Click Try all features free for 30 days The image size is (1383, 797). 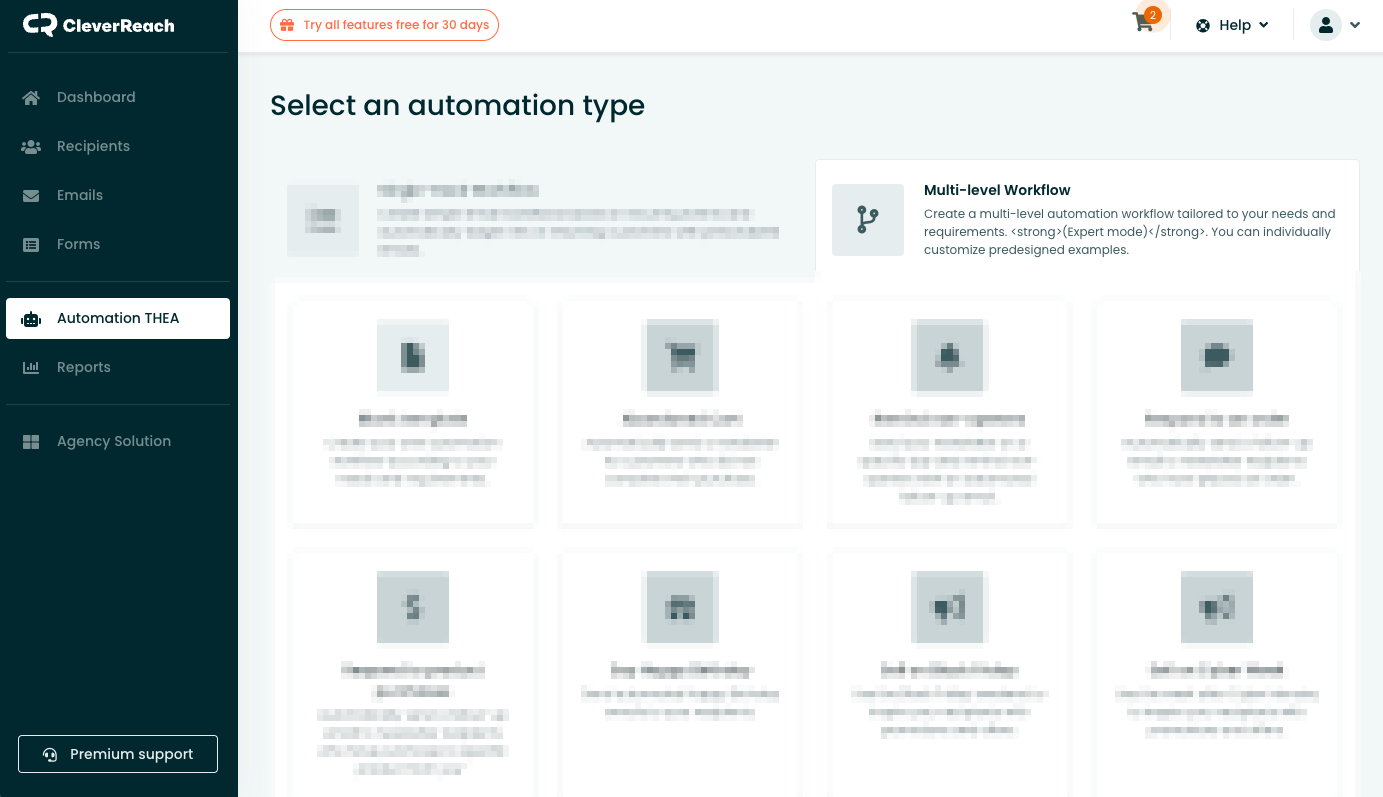tap(384, 25)
